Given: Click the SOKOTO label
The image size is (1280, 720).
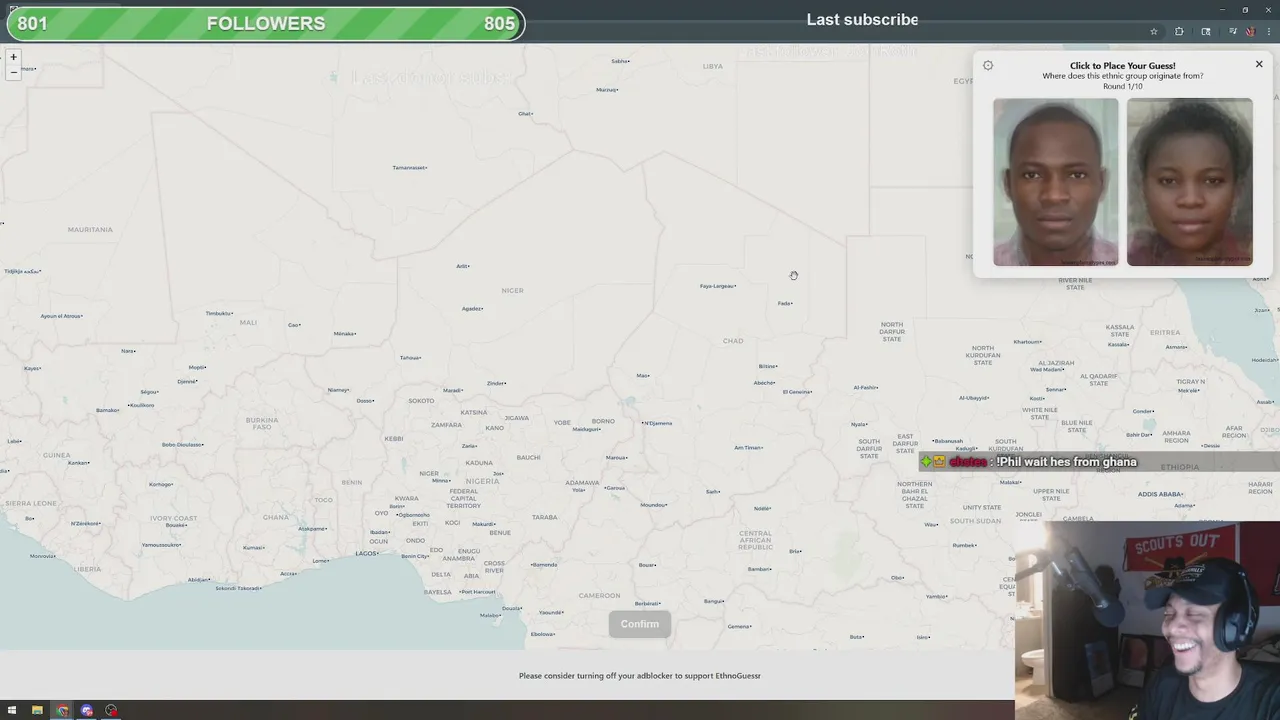Looking at the screenshot, I should tap(421, 401).
